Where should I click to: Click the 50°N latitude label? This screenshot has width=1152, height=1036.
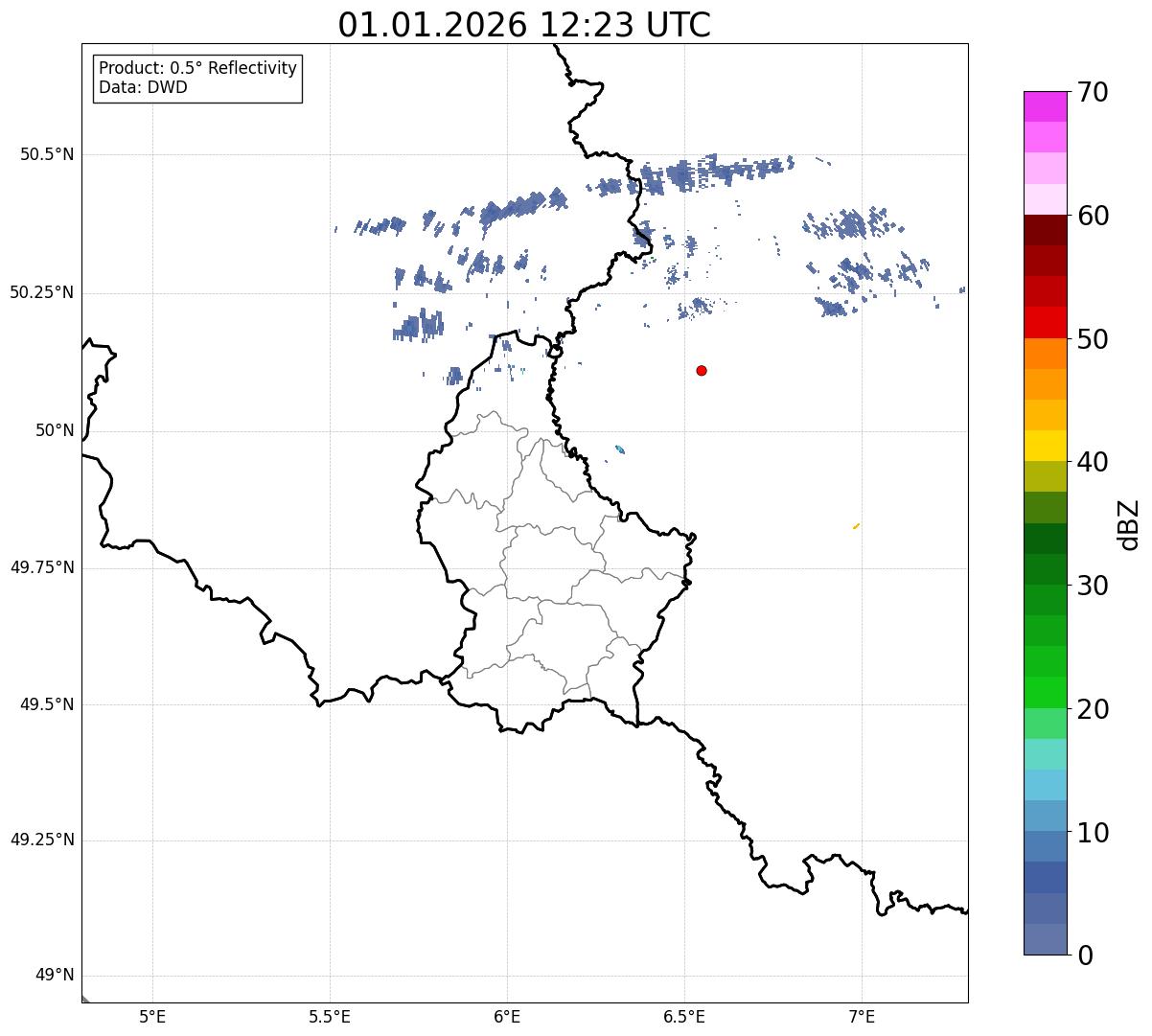(x=55, y=430)
